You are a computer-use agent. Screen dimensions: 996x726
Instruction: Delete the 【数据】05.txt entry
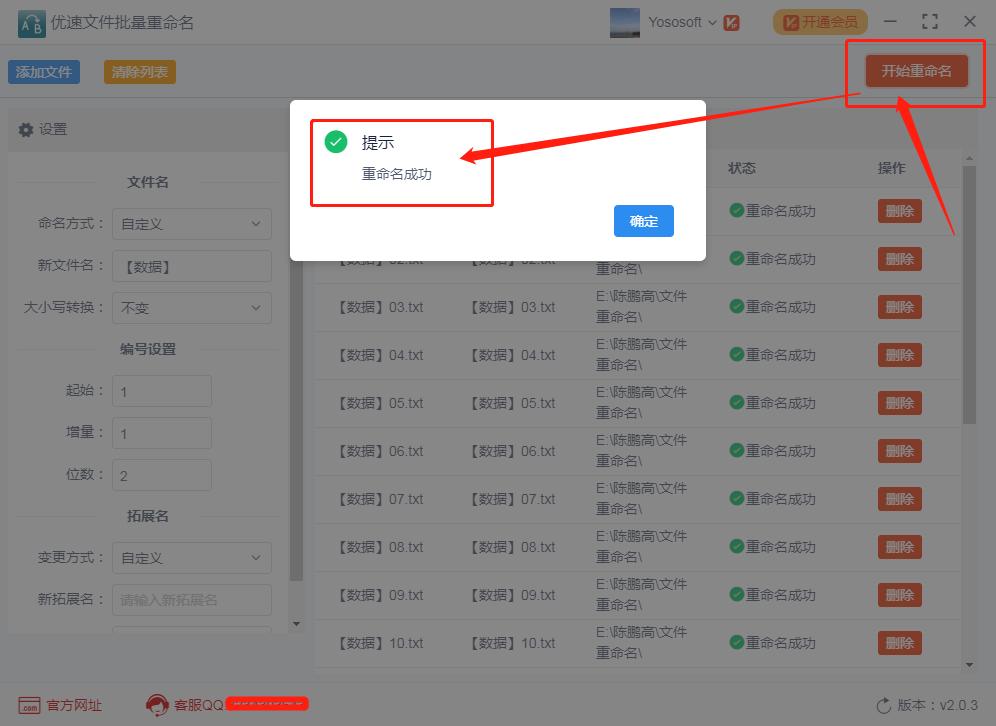898,403
